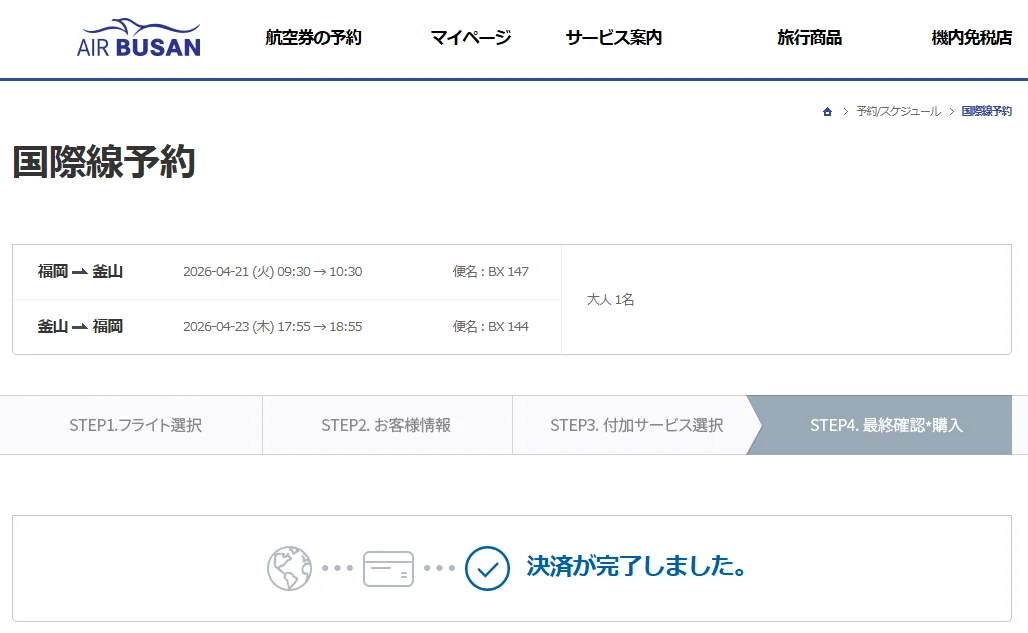Click the 釜山 → 福岡 return flight row
Image resolution: width=1028 pixels, height=633 pixels.
pos(286,327)
